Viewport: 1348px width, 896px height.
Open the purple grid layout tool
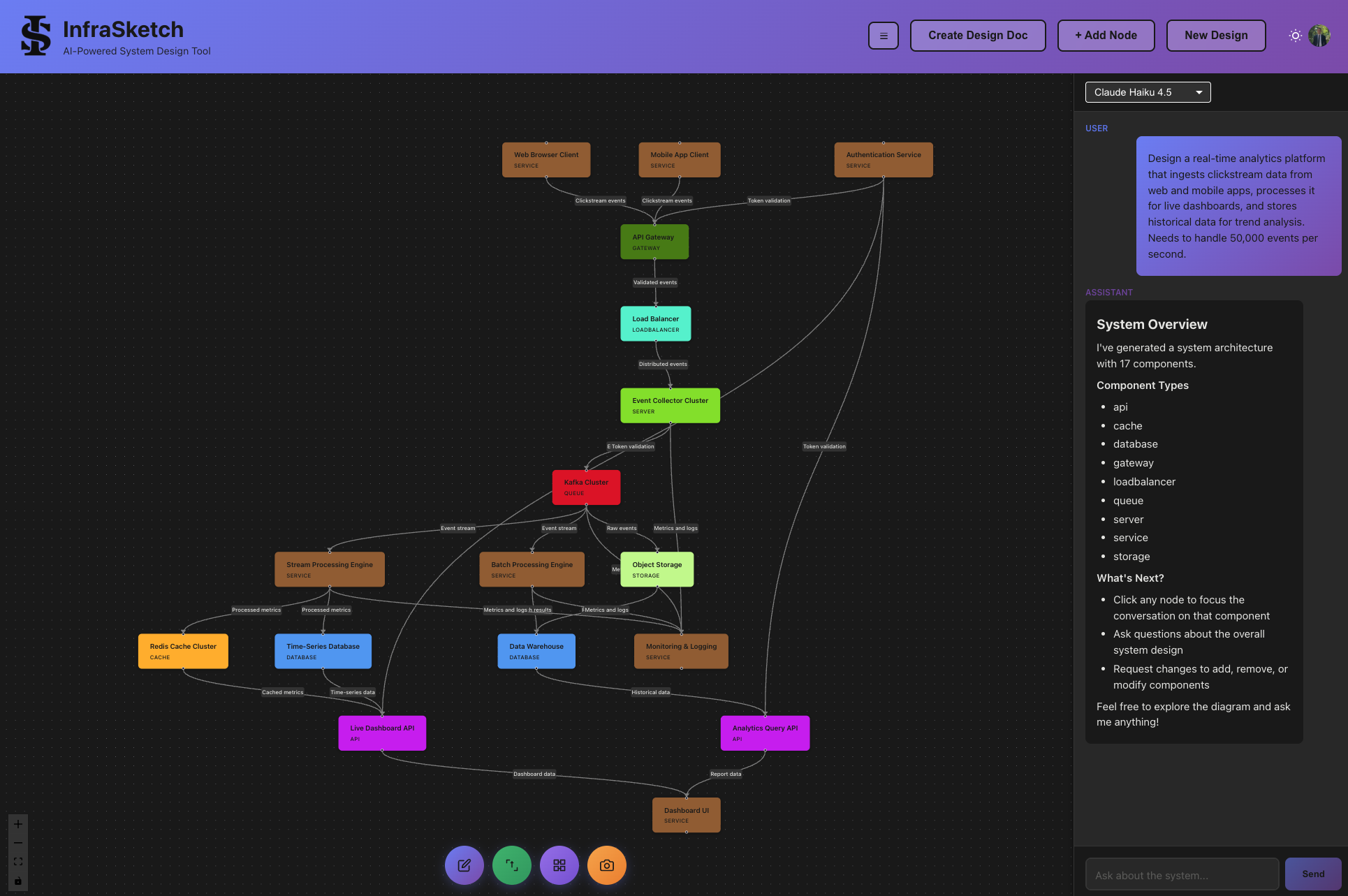559,865
